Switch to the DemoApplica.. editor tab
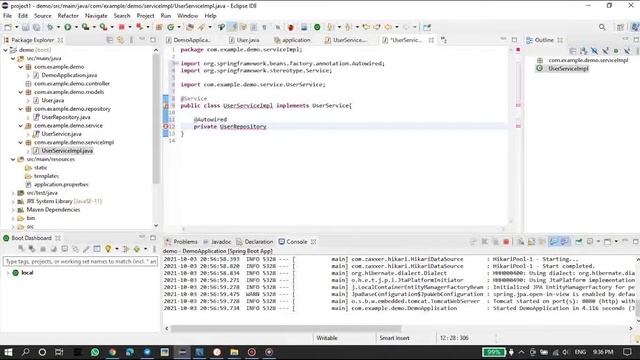This screenshot has height=360, width=640. pos(188,40)
